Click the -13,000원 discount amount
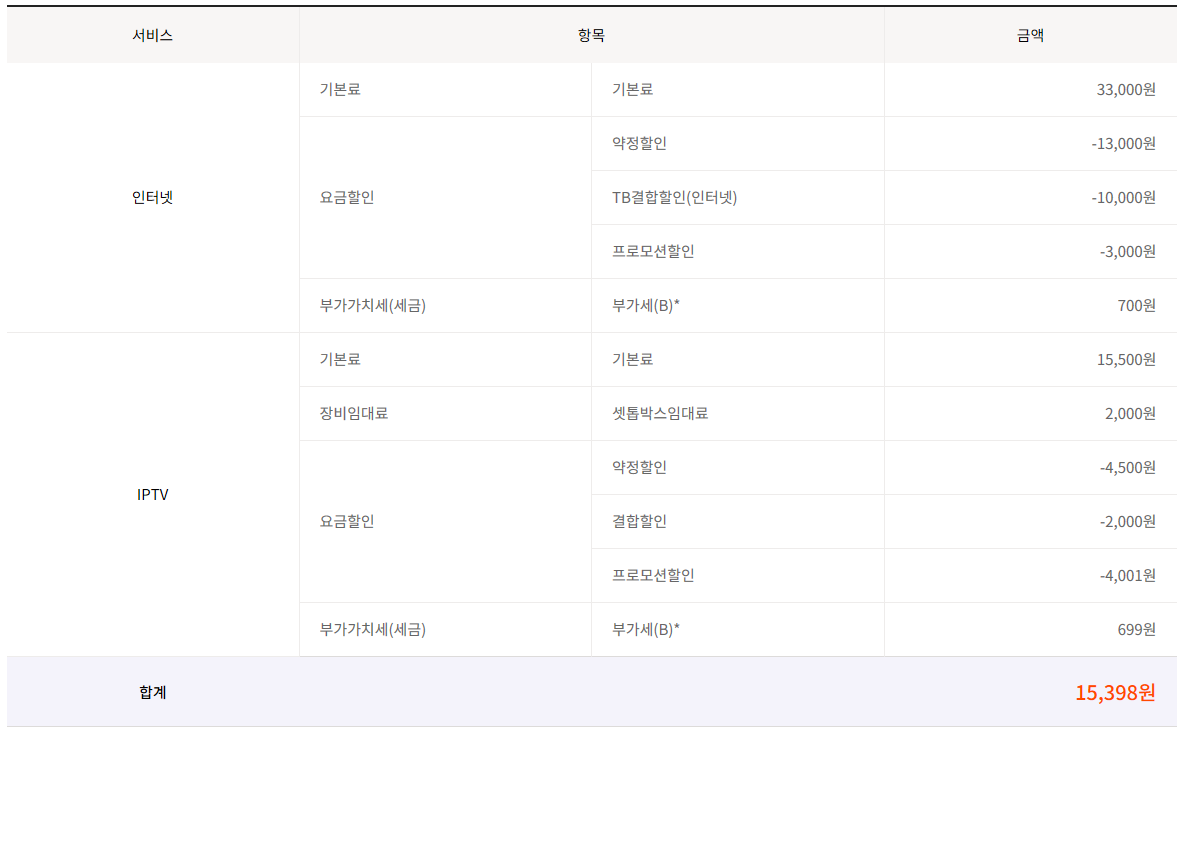This screenshot has height=857, width=1183. pos(1123,143)
